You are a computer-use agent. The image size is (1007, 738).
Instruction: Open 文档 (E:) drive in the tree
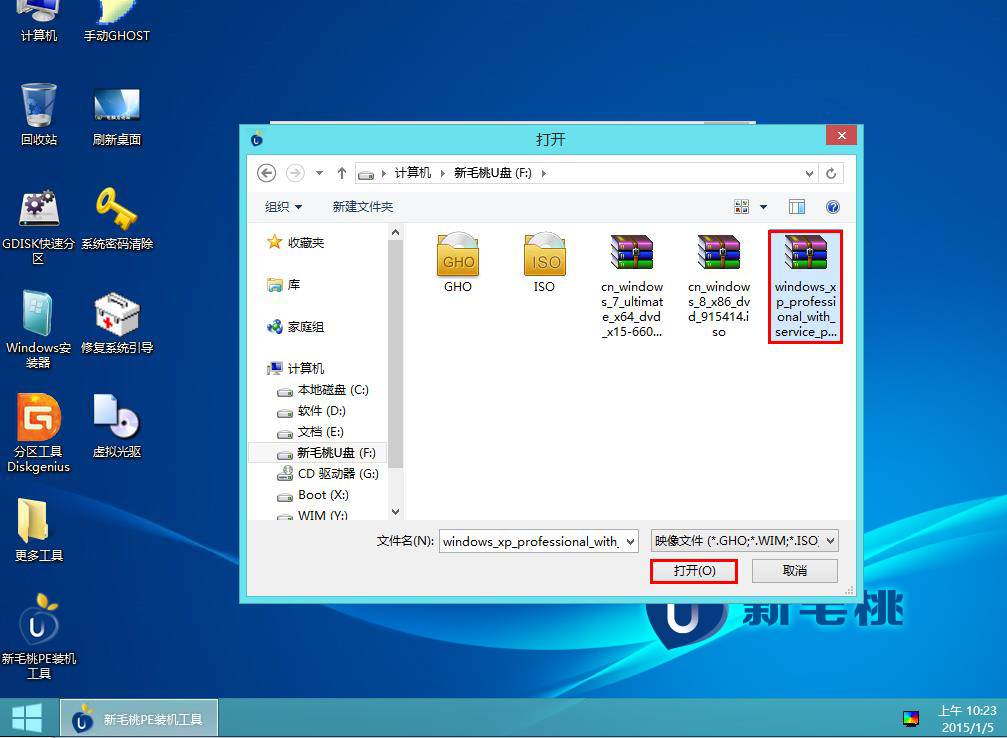pos(310,432)
